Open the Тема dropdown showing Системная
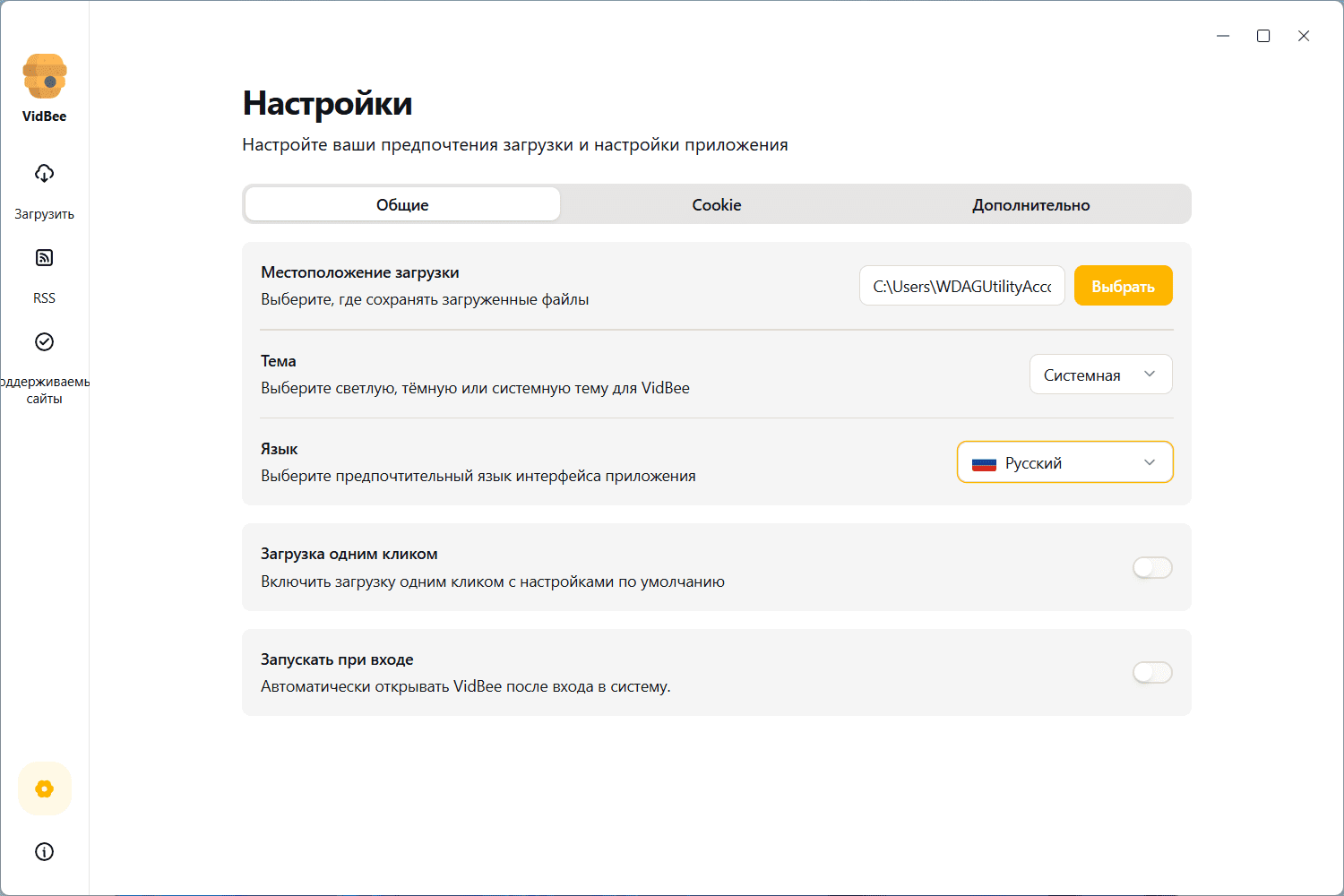This screenshot has width=1344, height=896. click(1101, 375)
